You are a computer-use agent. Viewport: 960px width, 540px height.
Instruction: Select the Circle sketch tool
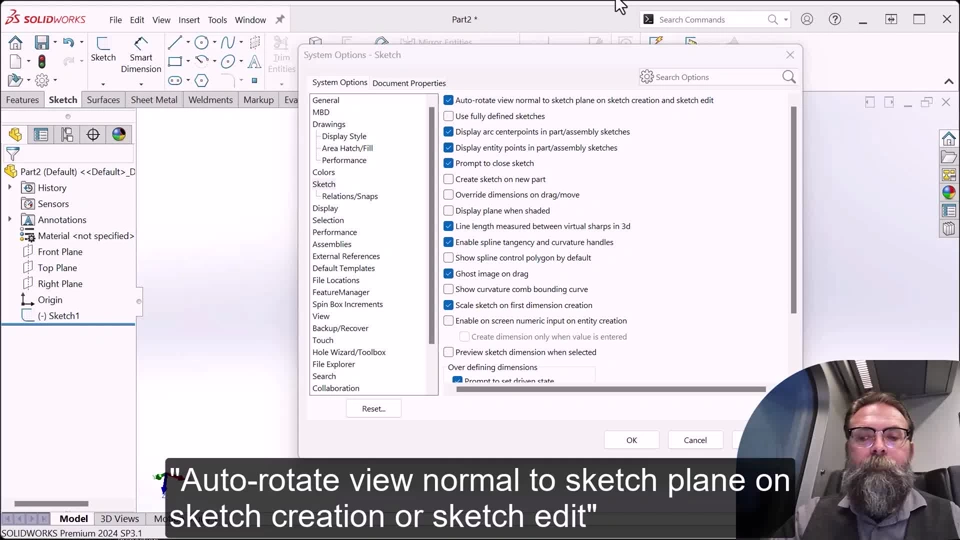pos(201,42)
